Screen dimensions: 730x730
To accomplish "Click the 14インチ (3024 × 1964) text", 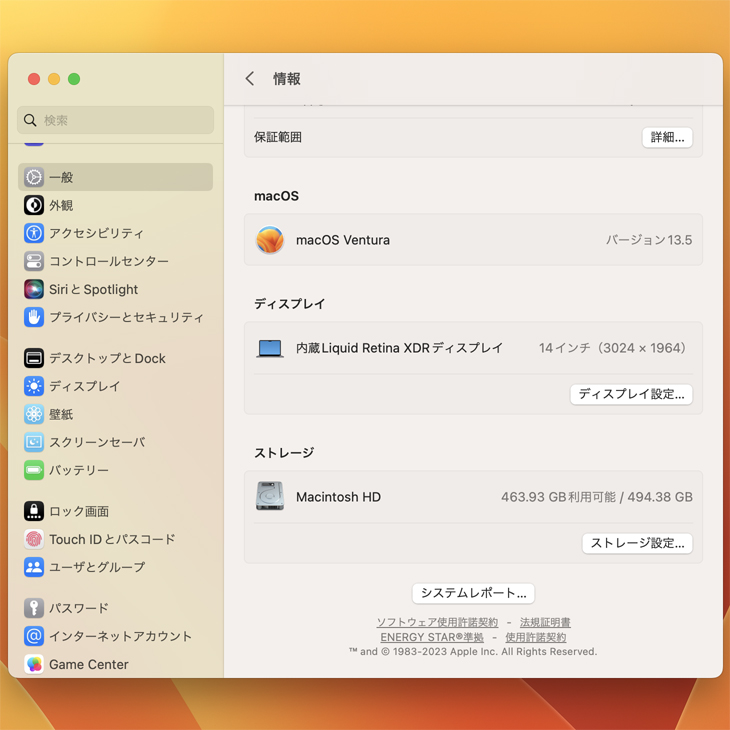I will pyautogui.click(x=612, y=348).
